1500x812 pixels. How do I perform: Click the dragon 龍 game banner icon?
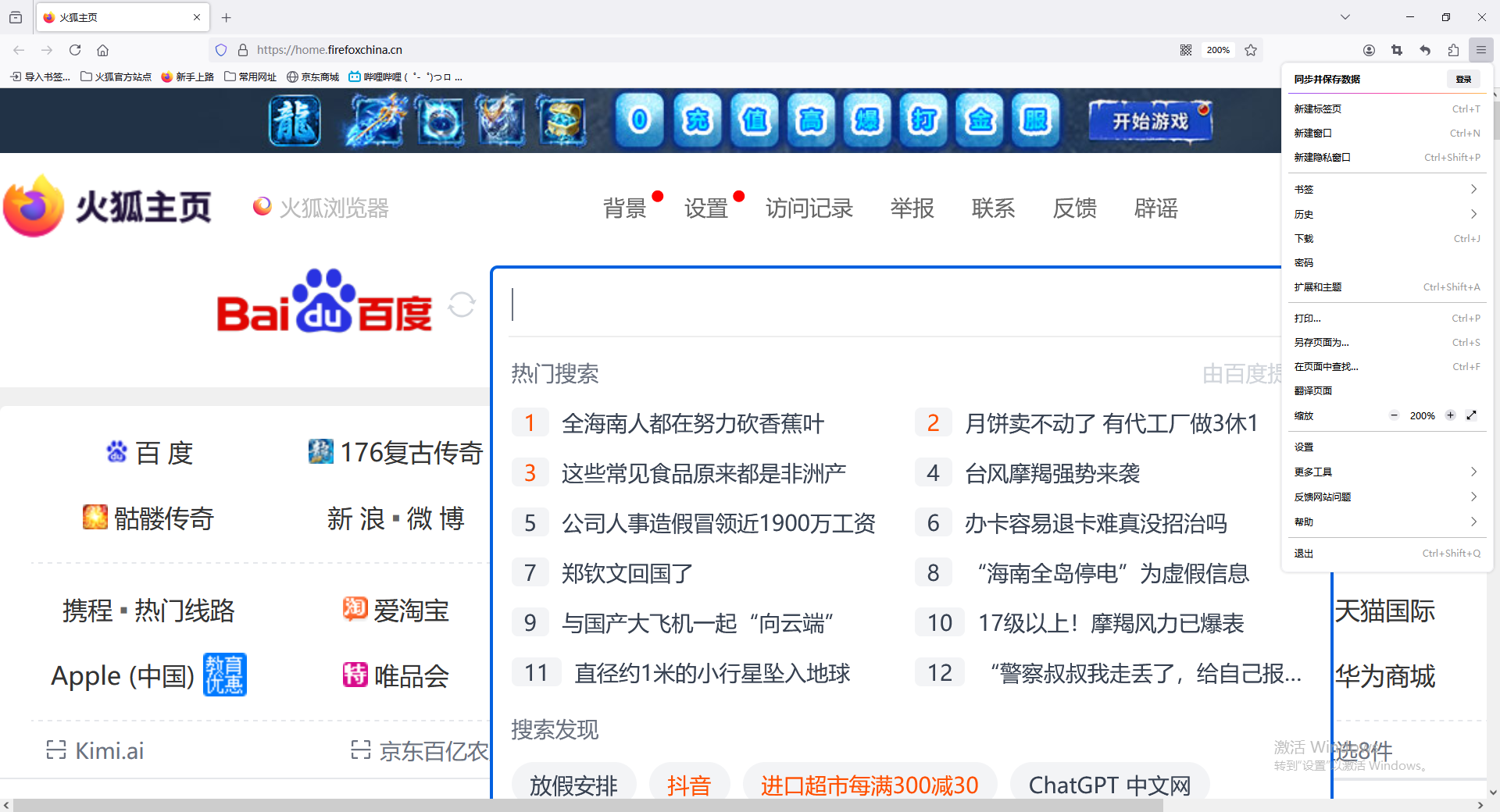click(295, 120)
